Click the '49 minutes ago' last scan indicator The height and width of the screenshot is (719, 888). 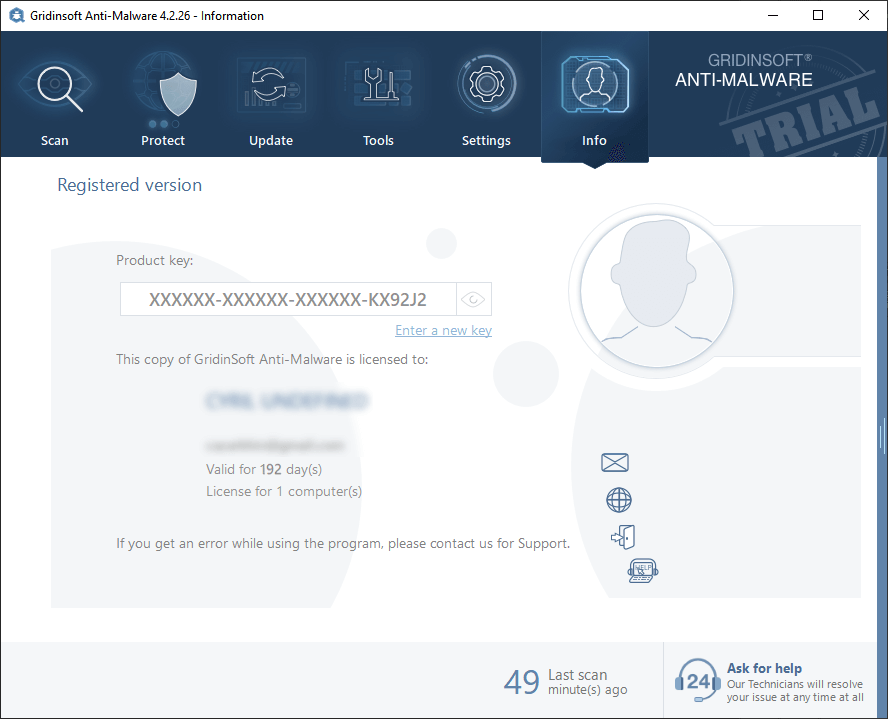(565, 682)
